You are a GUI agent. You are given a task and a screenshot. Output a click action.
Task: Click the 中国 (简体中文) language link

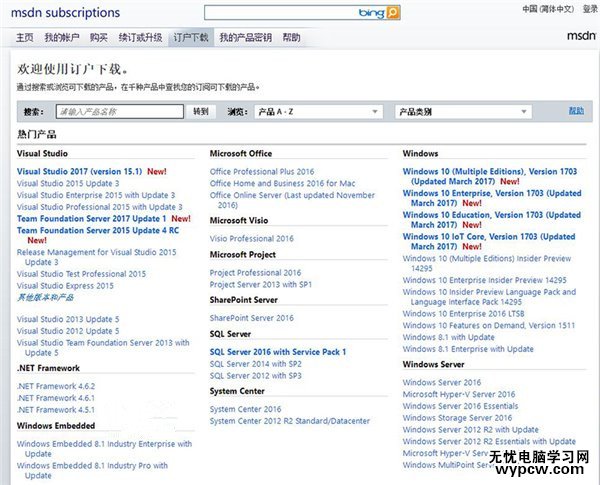[x=548, y=9]
